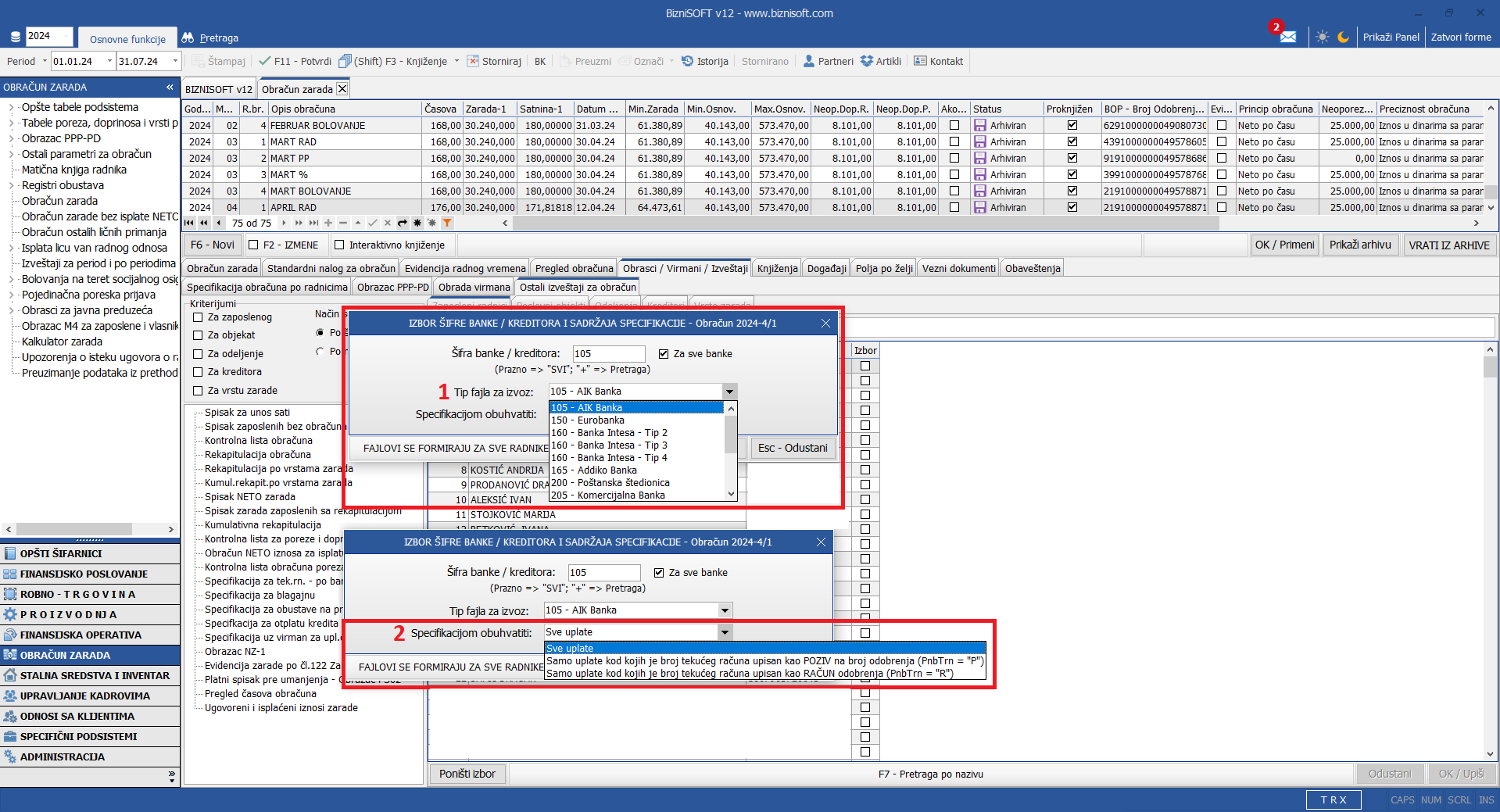Collapse the OBRAČUN ZARADA side panel
This screenshot has width=1500, height=812.
pos(170,87)
